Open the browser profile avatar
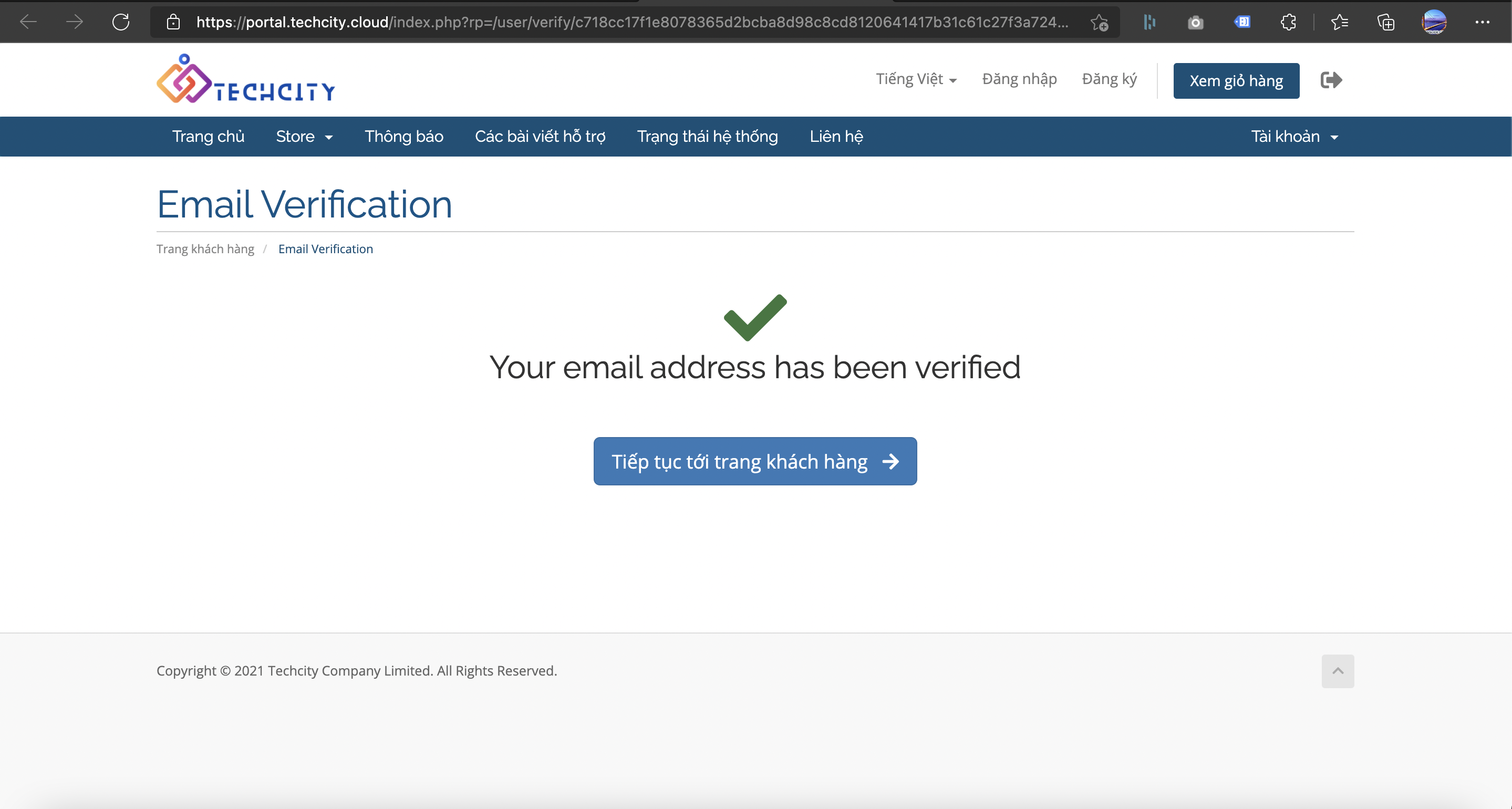The height and width of the screenshot is (809, 1512). (1434, 22)
